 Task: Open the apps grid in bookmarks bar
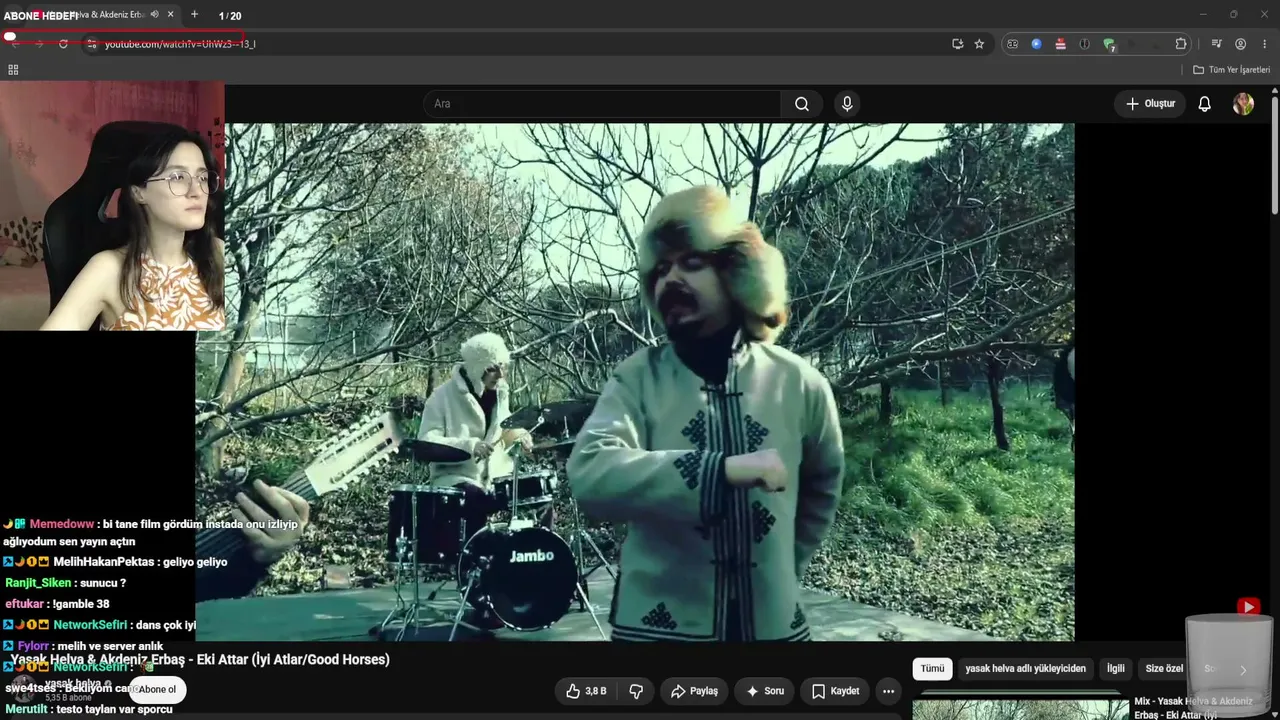pyautogui.click(x=13, y=70)
